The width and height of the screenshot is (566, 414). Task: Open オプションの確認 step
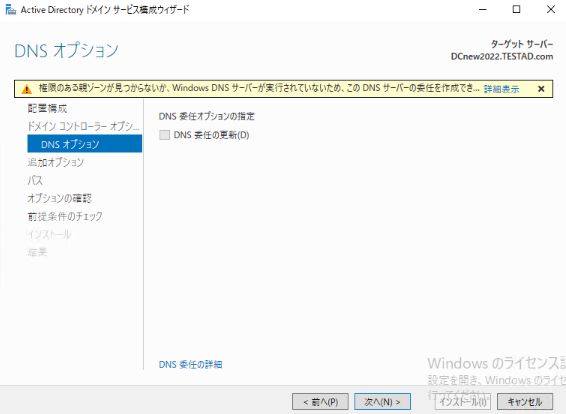click(60, 198)
